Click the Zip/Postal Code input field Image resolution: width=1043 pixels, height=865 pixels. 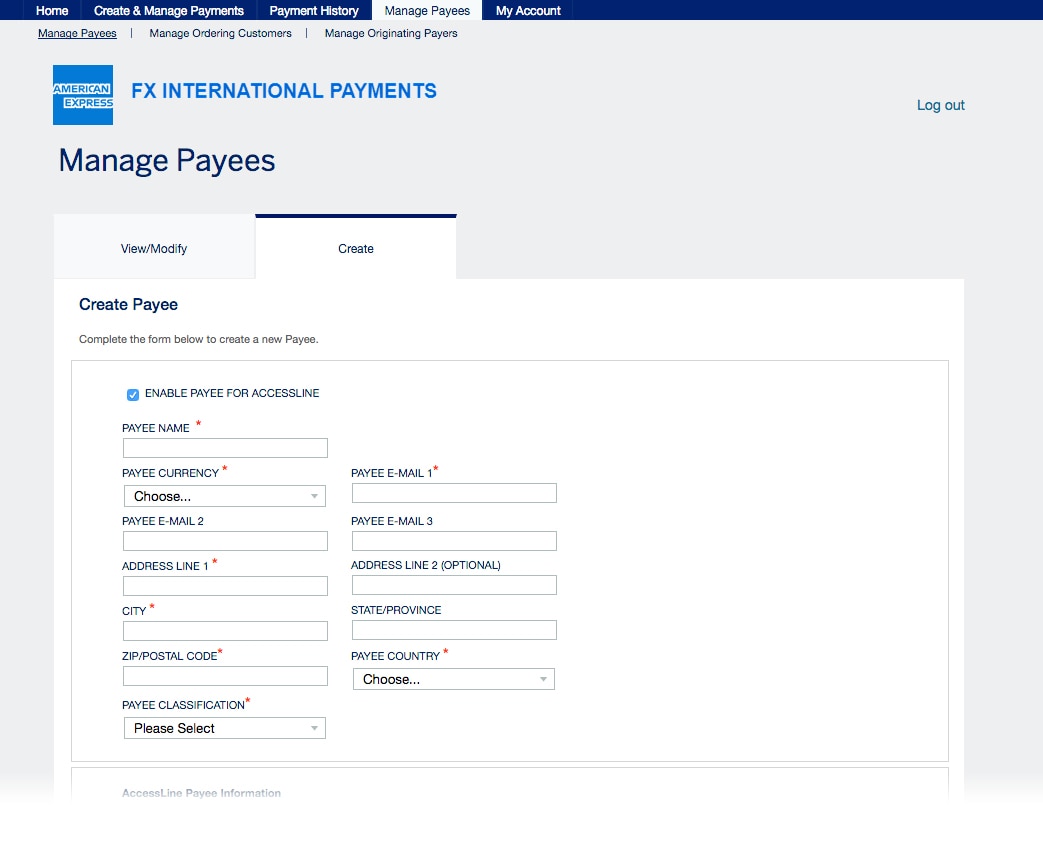[x=224, y=676]
